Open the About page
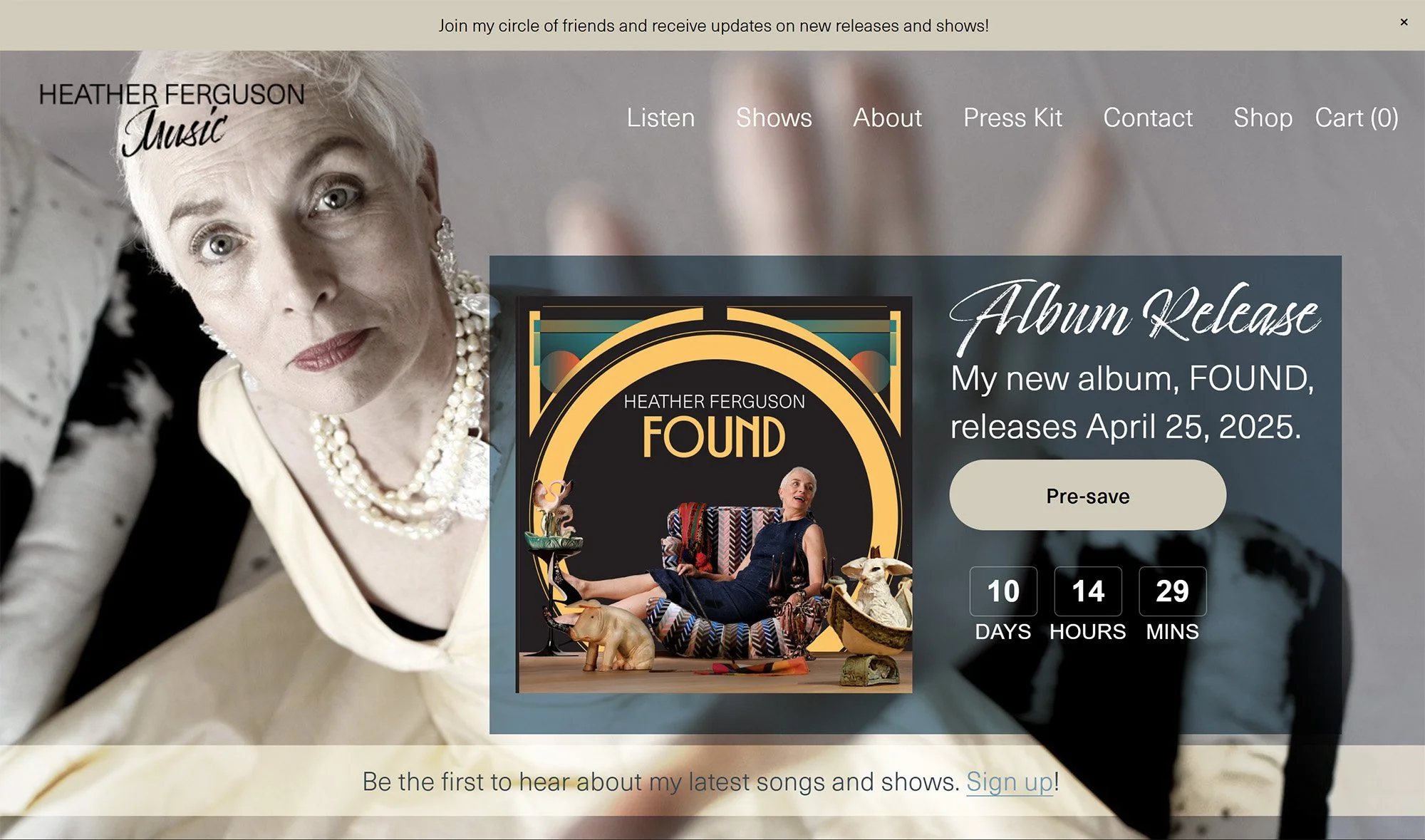This screenshot has width=1425, height=840. tap(887, 118)
